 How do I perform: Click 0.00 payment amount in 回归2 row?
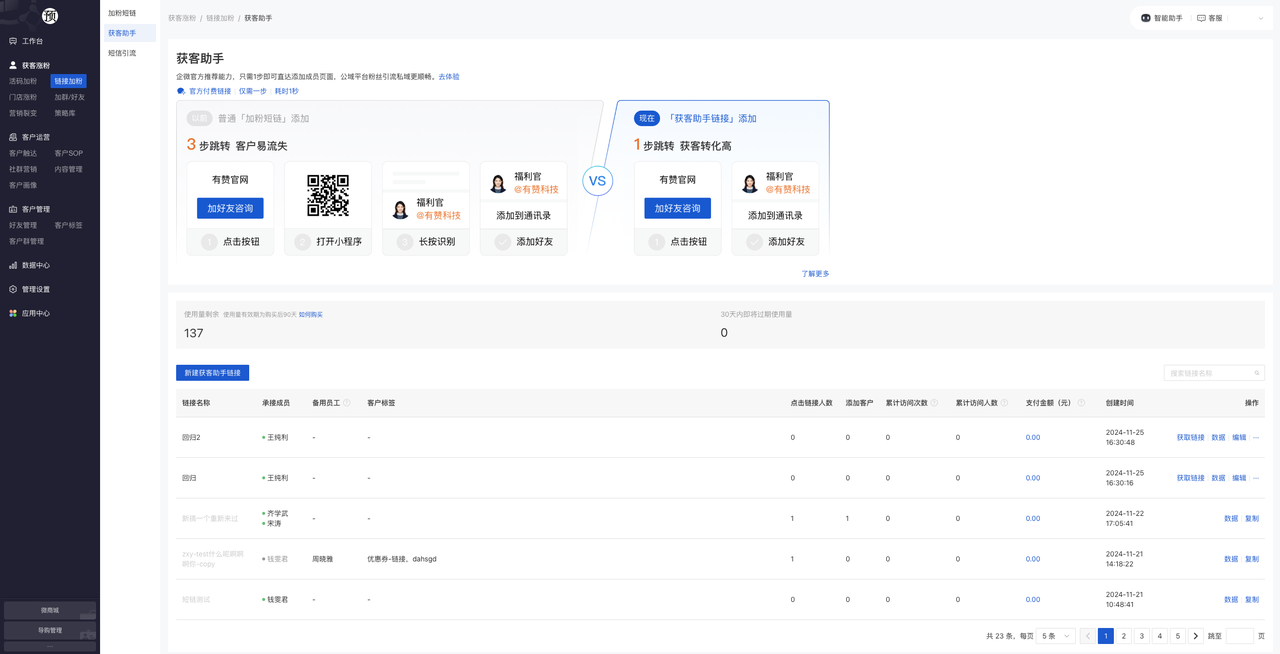click(x=1033, y=437)
